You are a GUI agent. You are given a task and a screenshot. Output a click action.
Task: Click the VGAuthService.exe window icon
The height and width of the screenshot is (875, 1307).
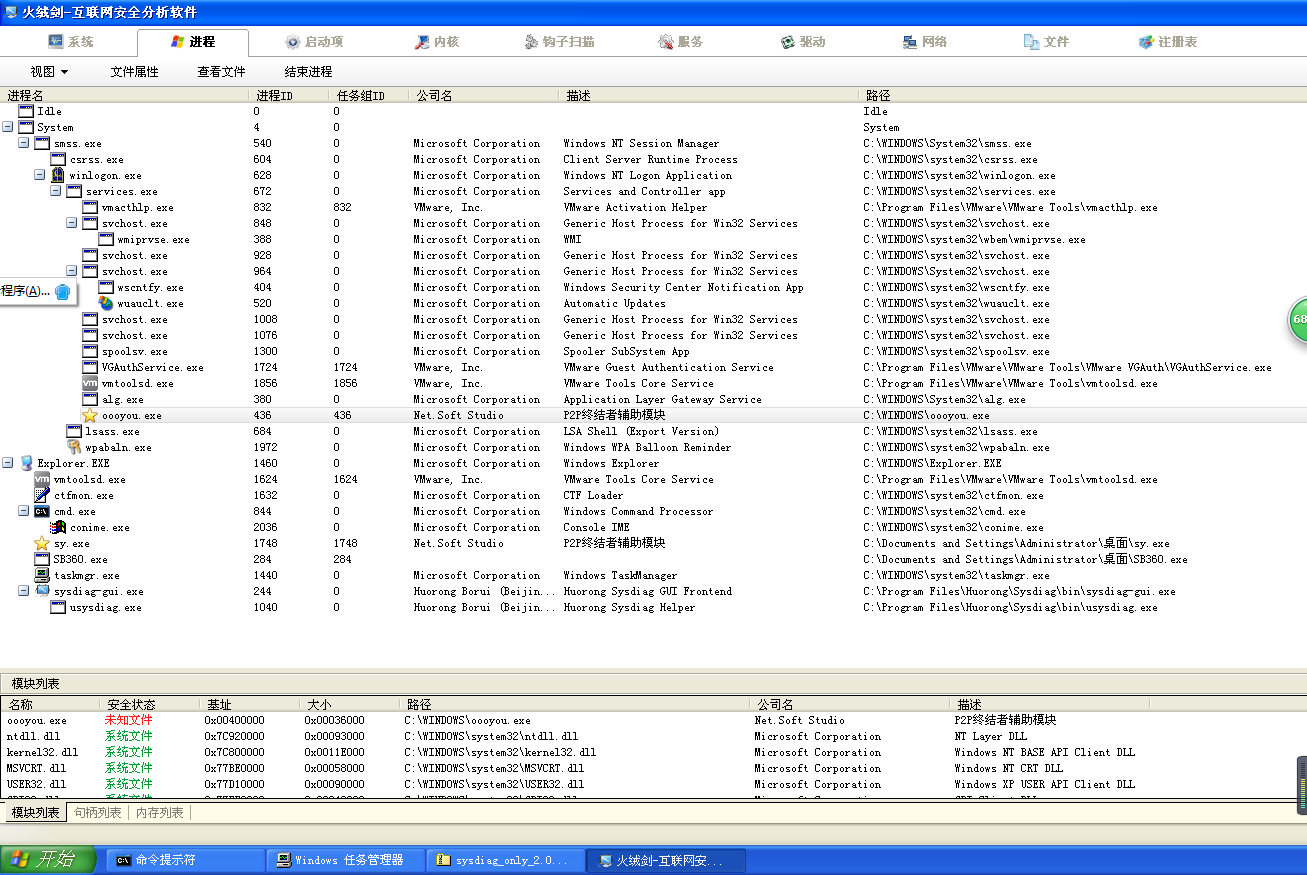click(x=90, y=367)
